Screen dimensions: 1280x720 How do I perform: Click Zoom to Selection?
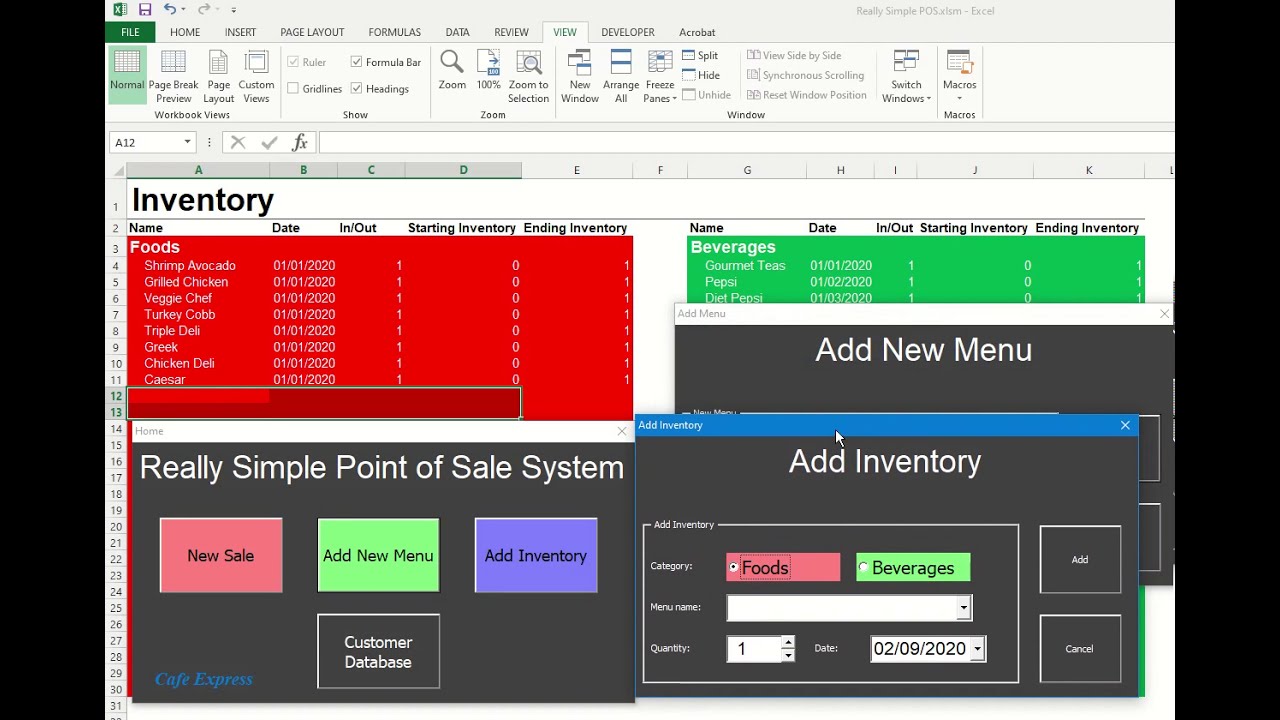coord(528,76)
